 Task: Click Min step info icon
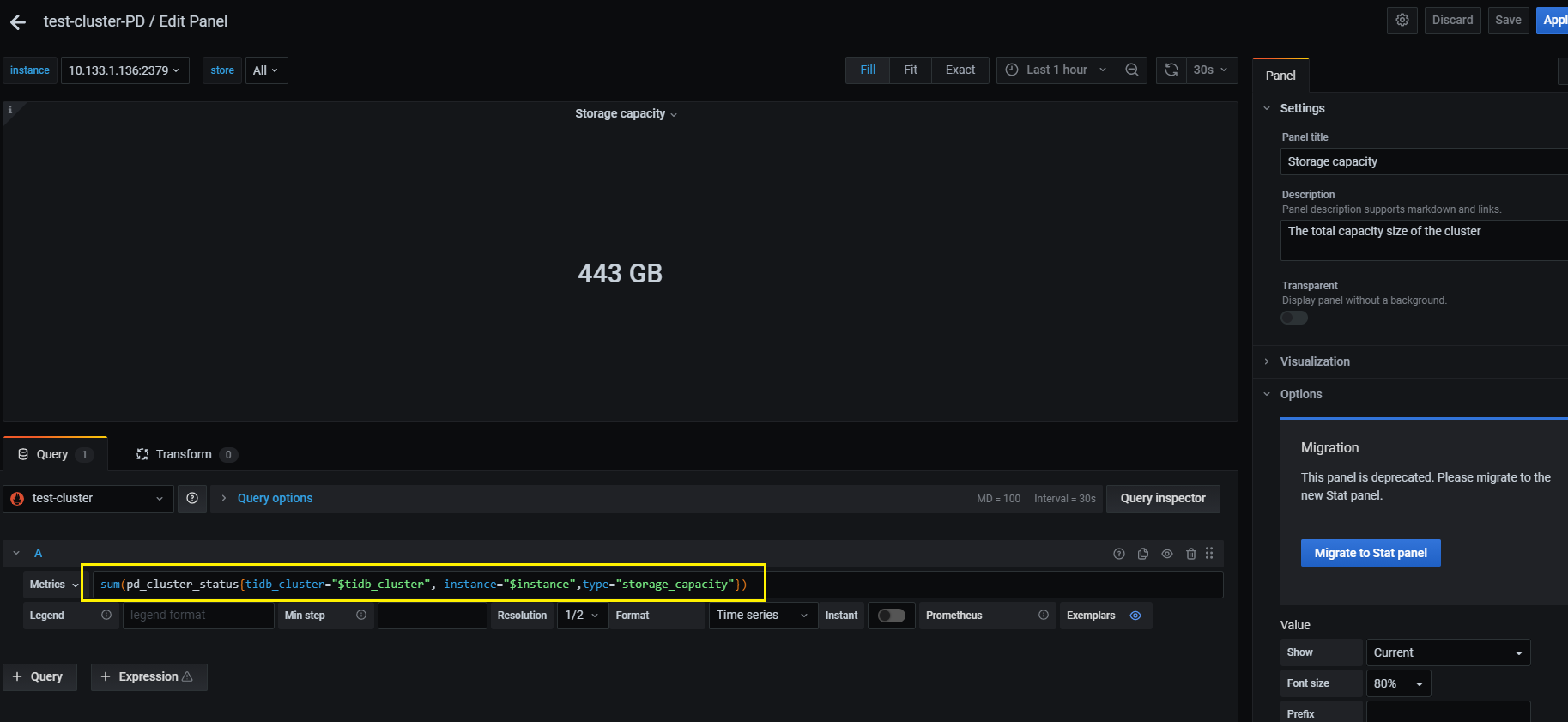[x=361, y=616]
